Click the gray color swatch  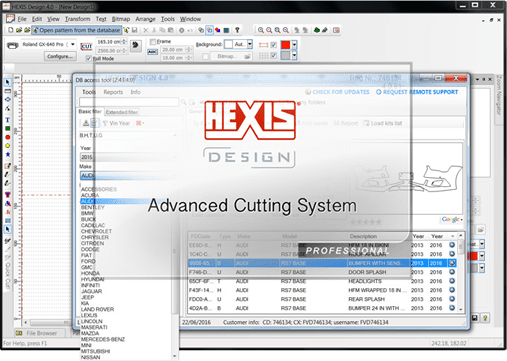point(286,55)
